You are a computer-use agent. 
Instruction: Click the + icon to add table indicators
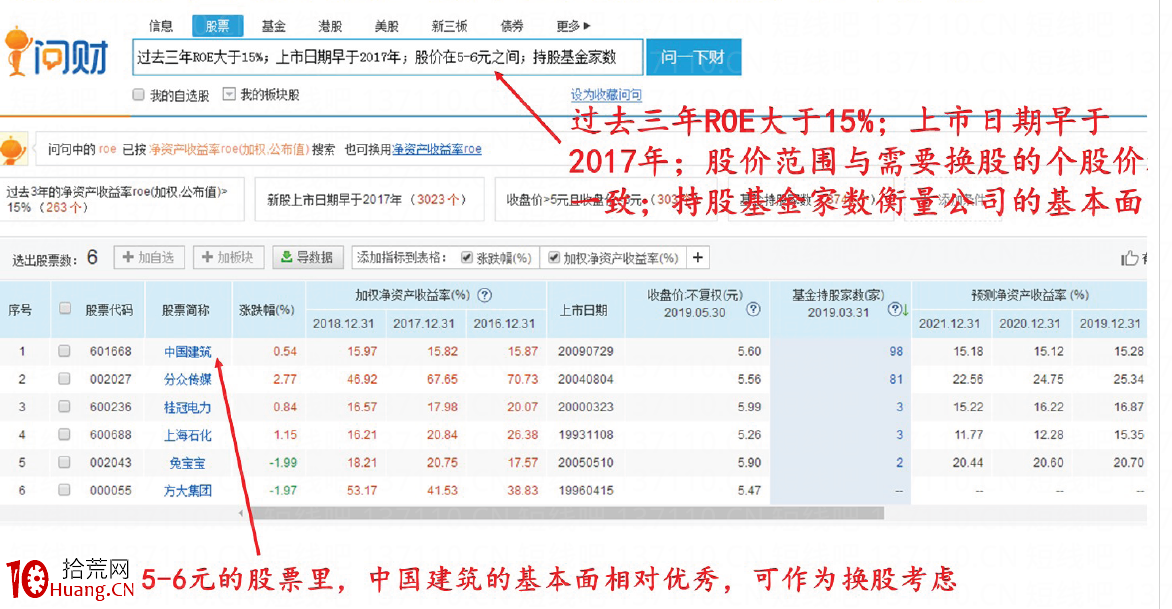tap(700, 257)
